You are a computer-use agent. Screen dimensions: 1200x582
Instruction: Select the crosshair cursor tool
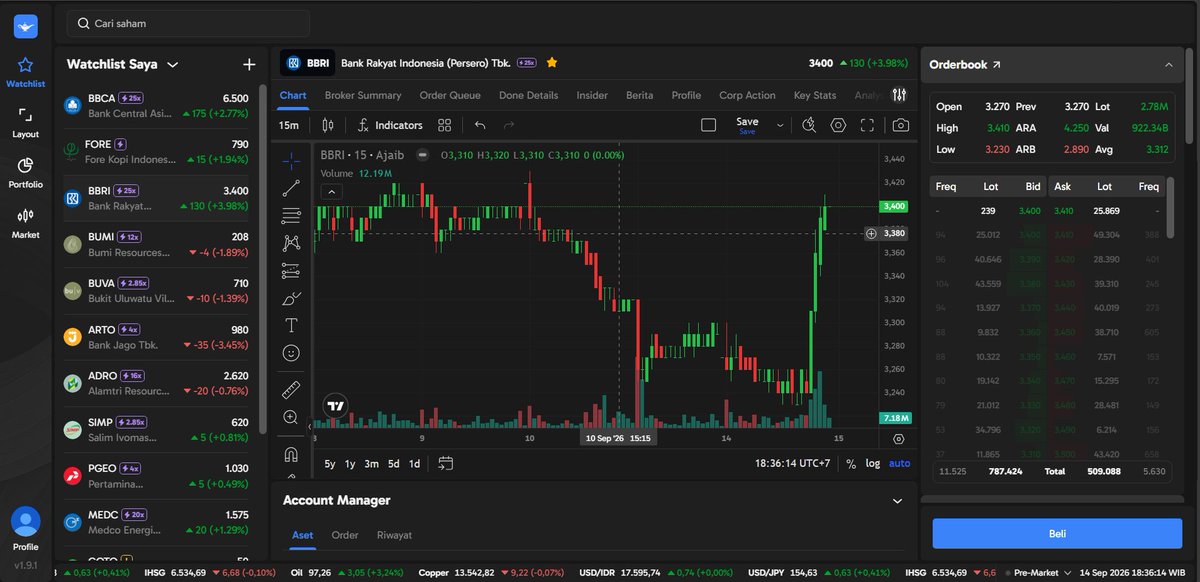point(291,160)
